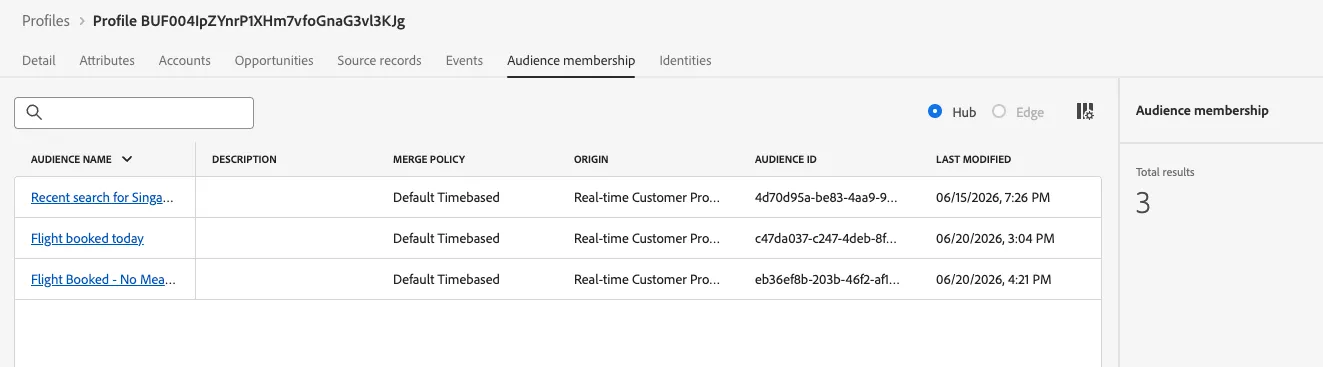Click the breadcrumb chevron after Profiles
Image resolution: width=1323 pixels, height=367 pixels.
tap(81, 20)
